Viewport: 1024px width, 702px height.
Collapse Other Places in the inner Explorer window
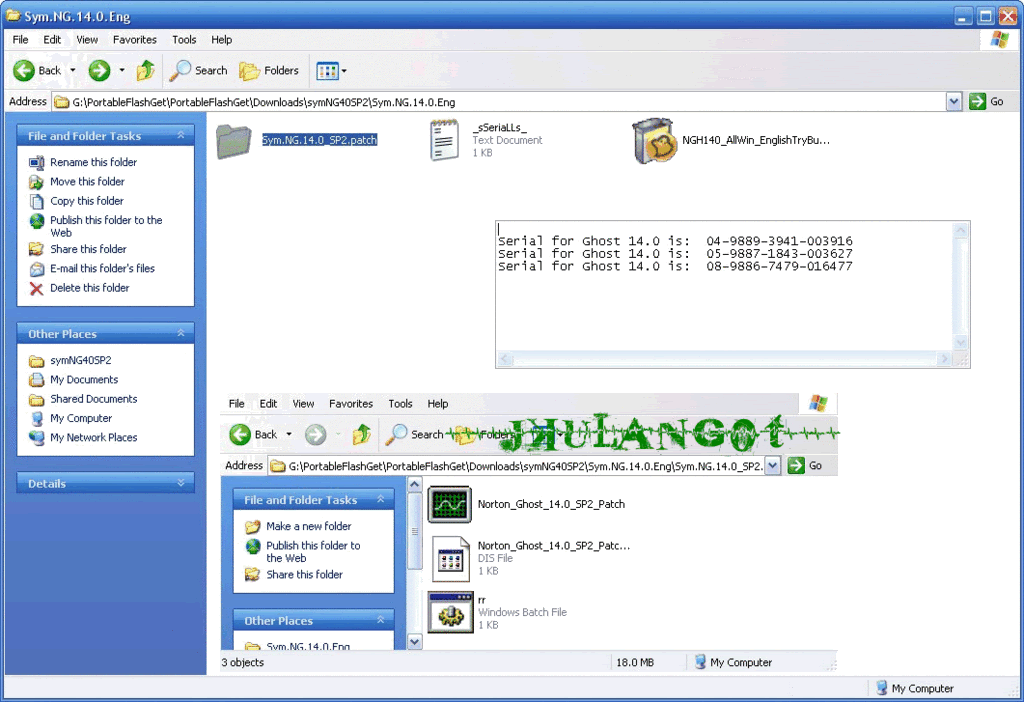(381, 620)
